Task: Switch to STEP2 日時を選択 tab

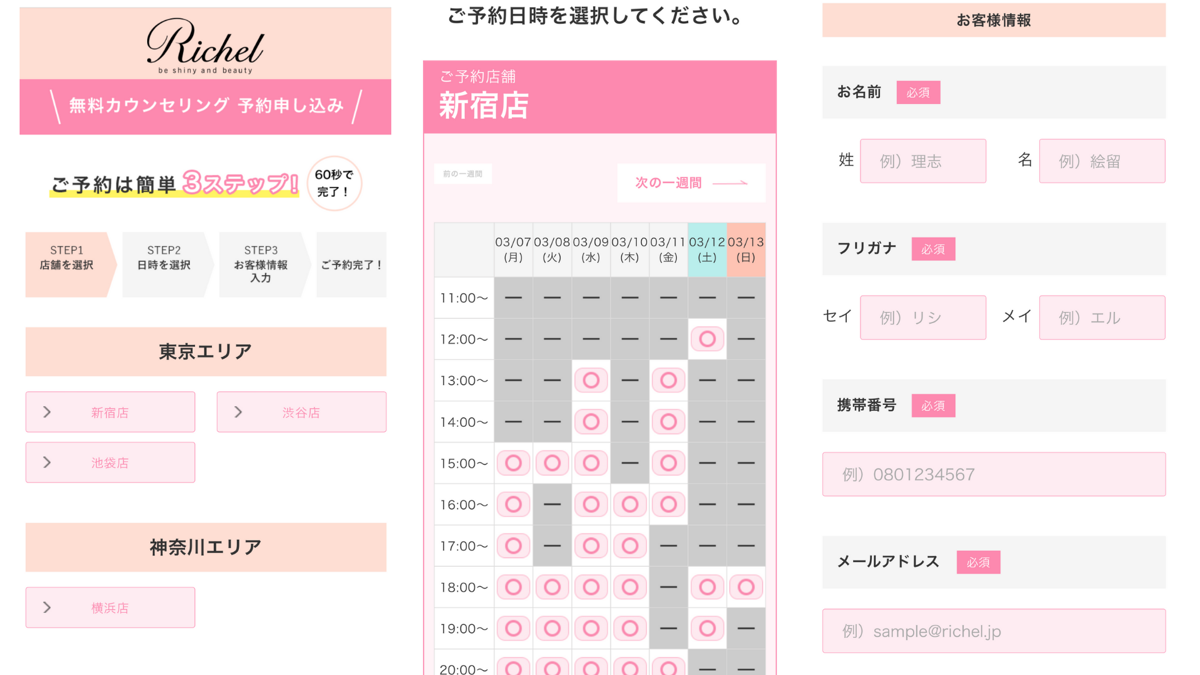Action: pos(164,265)
